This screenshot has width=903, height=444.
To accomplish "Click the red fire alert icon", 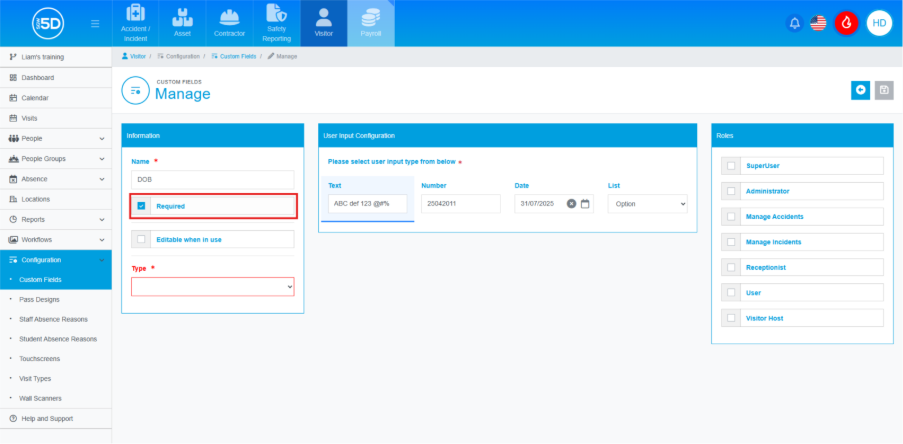I will pyautogui.click(x=847, y=23).
